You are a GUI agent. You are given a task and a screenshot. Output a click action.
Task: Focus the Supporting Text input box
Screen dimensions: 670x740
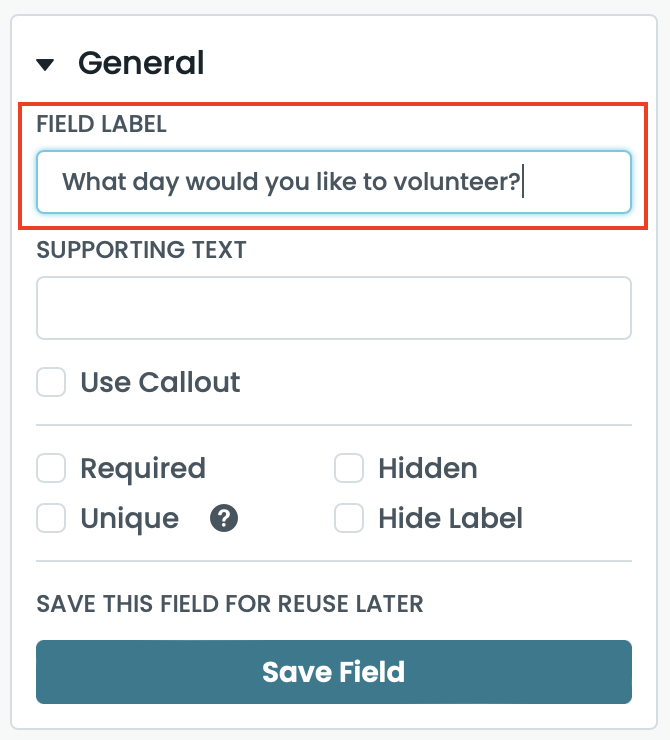333,308
